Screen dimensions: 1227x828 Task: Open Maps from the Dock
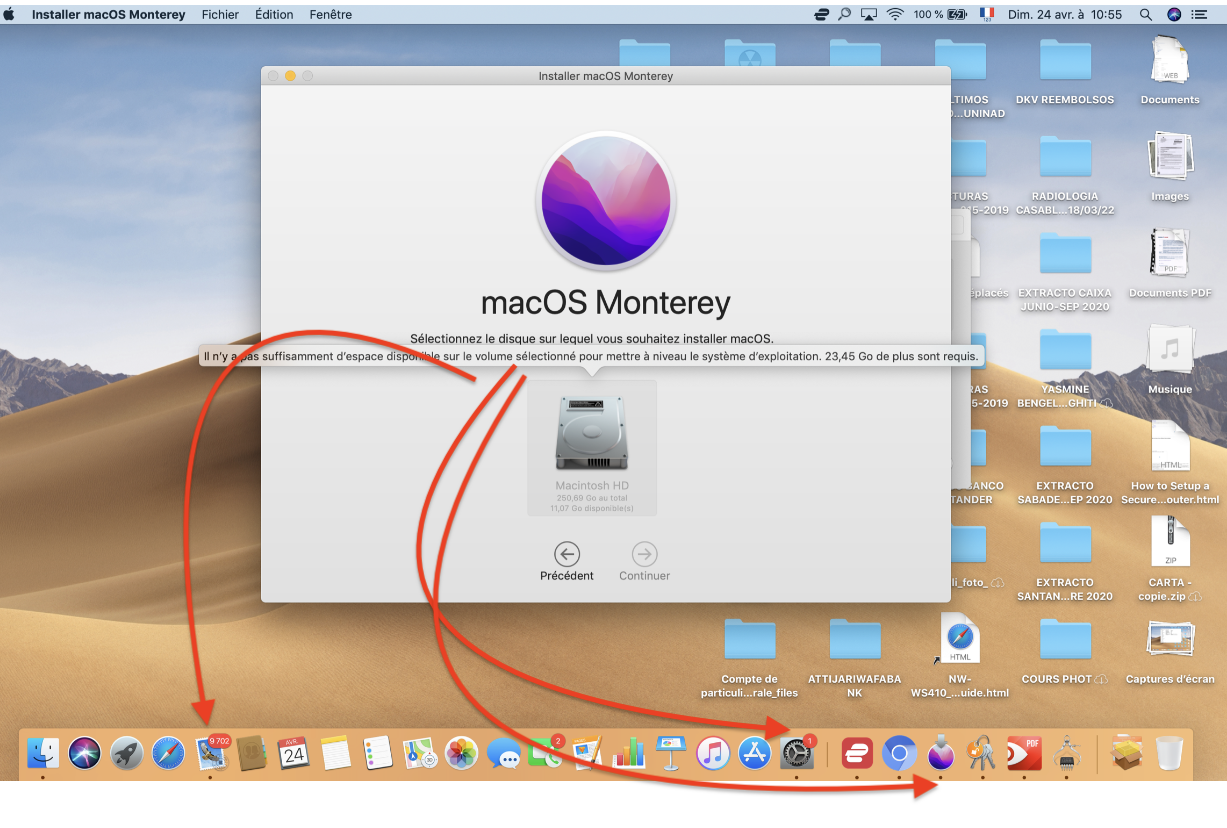click(x=419, y=753)
